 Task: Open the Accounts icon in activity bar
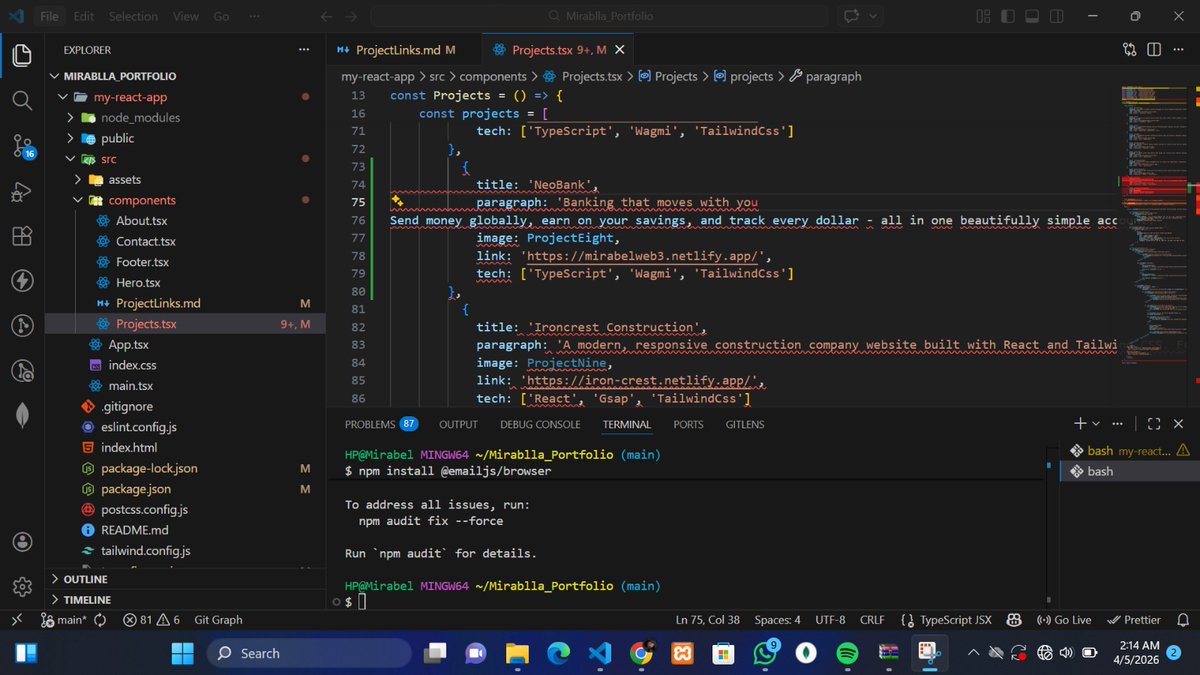pyautogui.click(x=22, y=542)
